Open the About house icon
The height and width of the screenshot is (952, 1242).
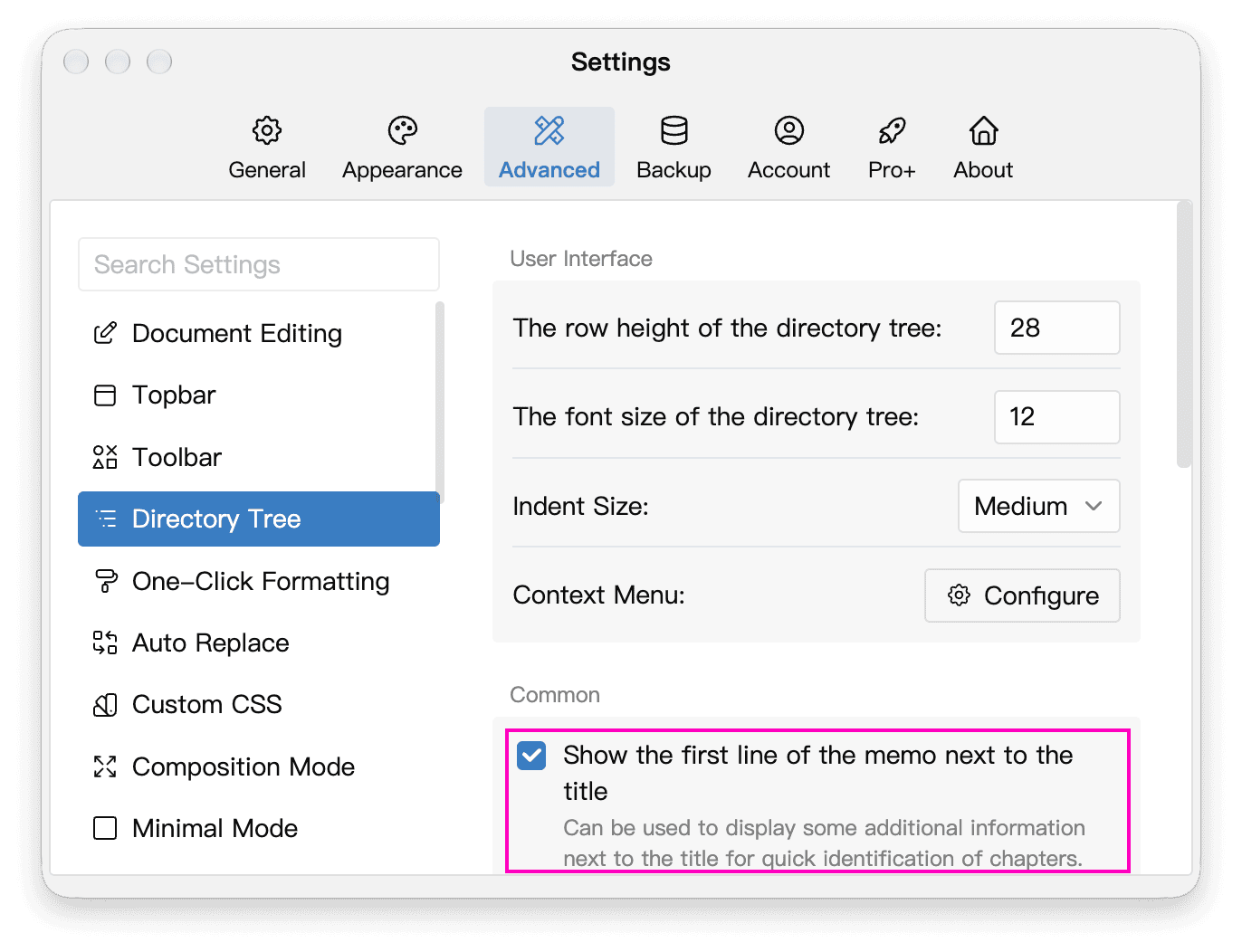pyautogui.click(x=984, y=130)
